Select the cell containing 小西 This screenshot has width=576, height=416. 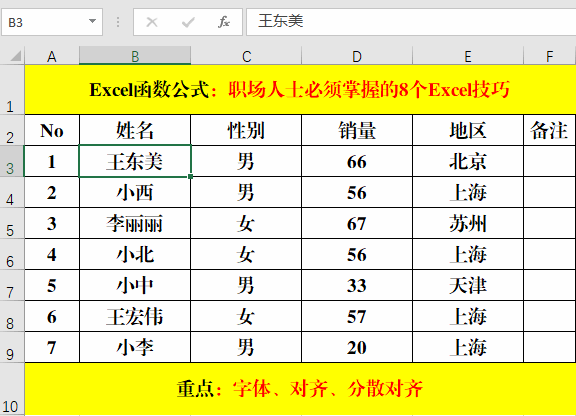[135, 192]
